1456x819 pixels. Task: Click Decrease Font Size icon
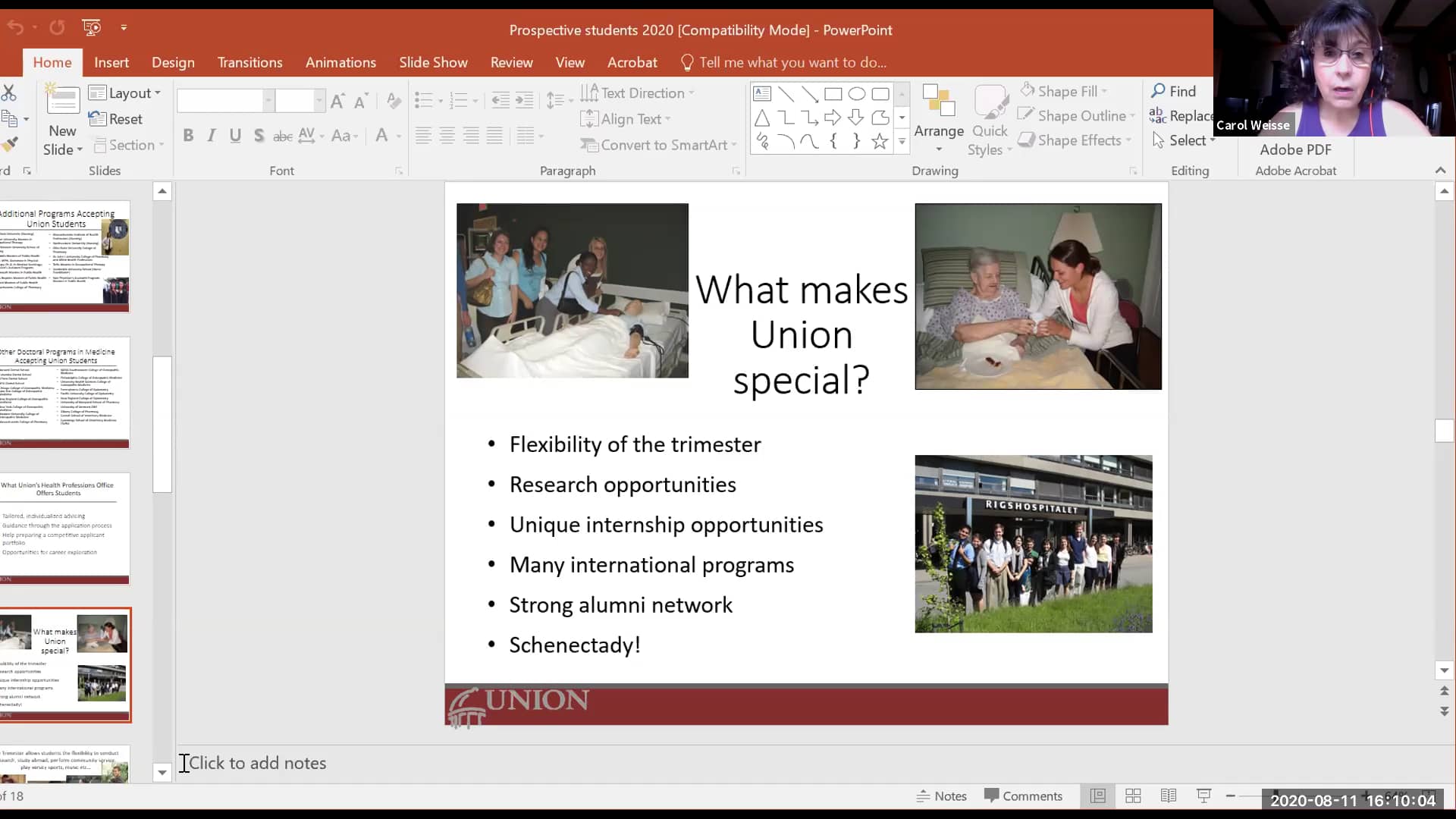click(362, 100)
